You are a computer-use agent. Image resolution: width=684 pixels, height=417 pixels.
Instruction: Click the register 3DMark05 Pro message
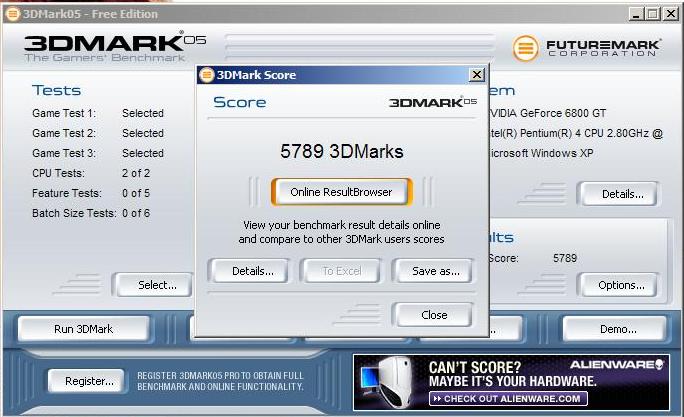pos(220,381)
